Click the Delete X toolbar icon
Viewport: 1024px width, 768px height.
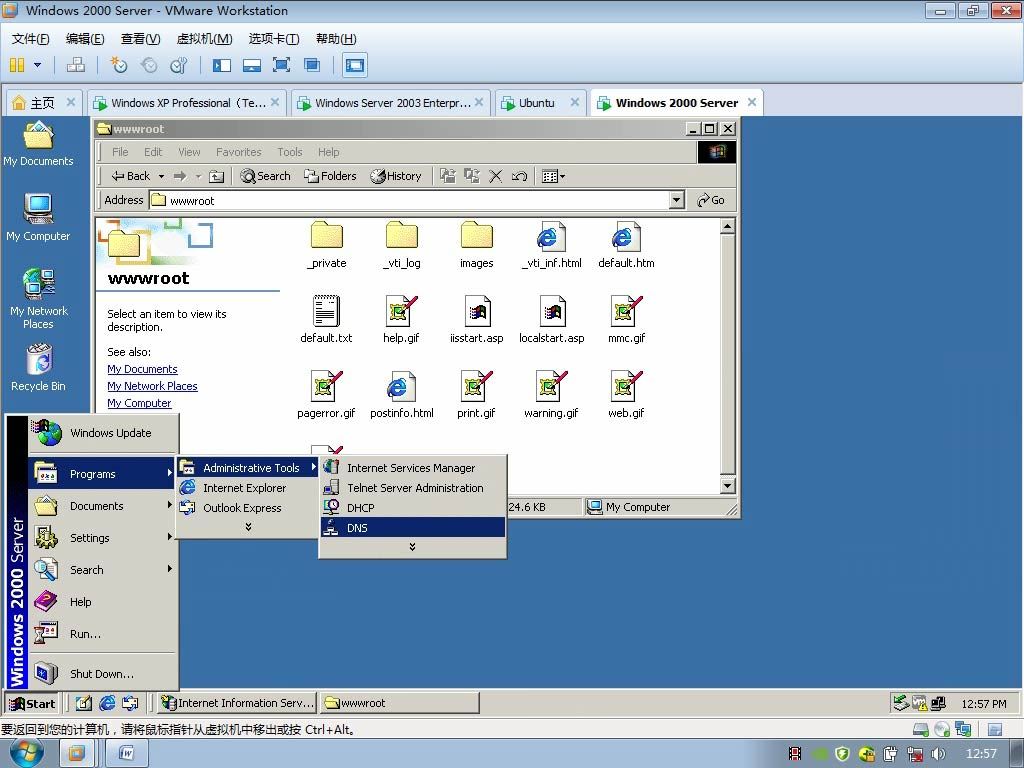coord(496,176)
